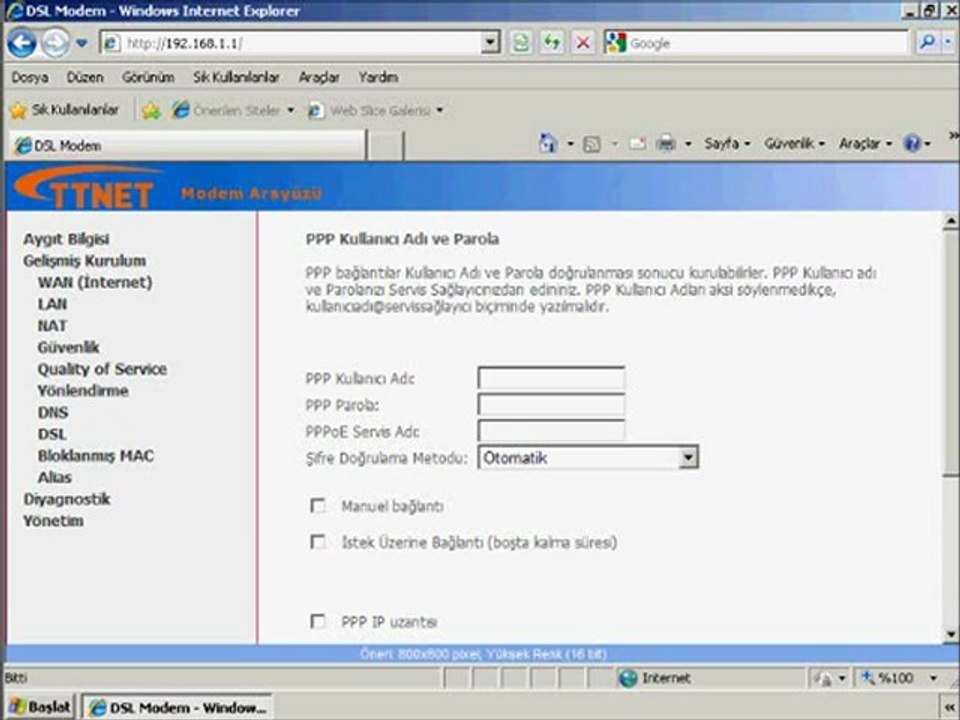Select Yönlendirme in sidebar

83,391
